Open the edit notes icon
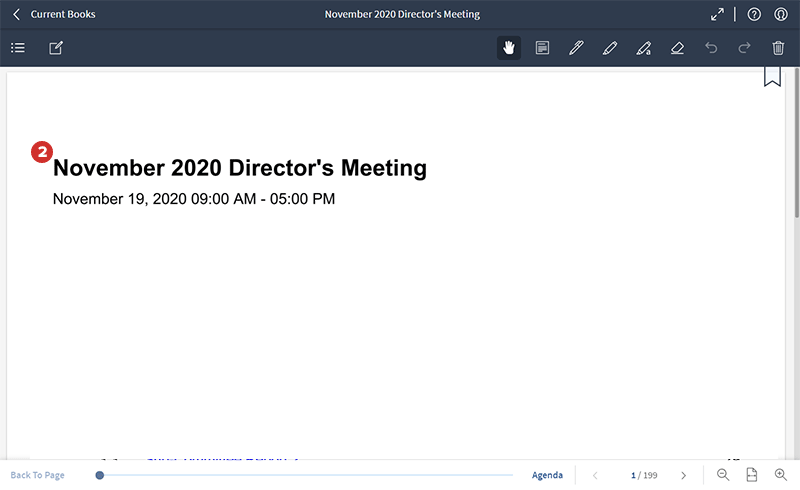The width and height of the screenshot is (800, 490). 56,48
